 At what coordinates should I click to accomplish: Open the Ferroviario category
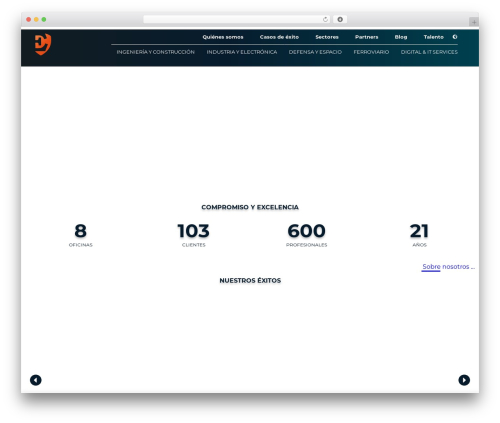371,52
